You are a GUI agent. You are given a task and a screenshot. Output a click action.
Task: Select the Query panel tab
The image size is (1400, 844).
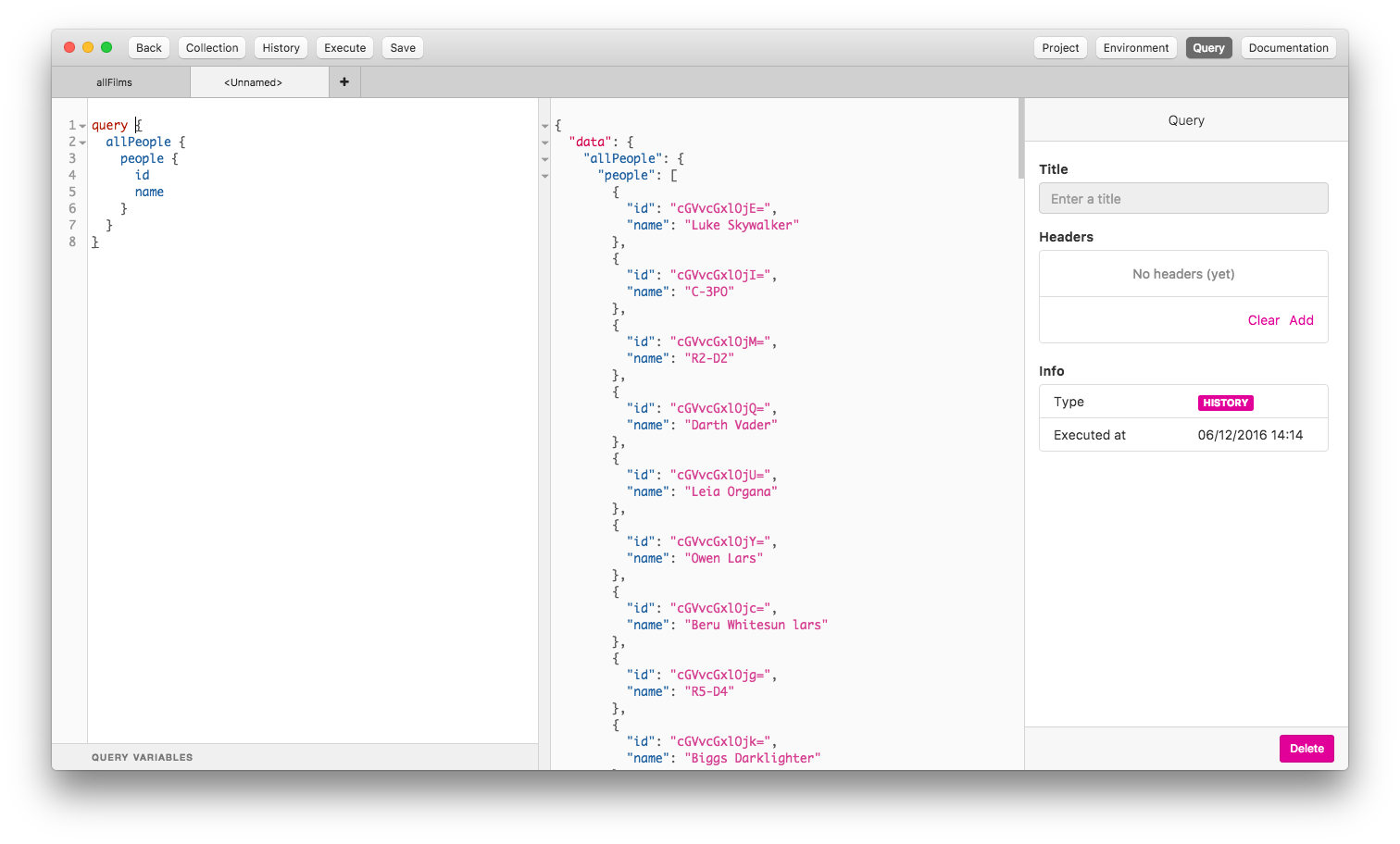[1208, 47]
